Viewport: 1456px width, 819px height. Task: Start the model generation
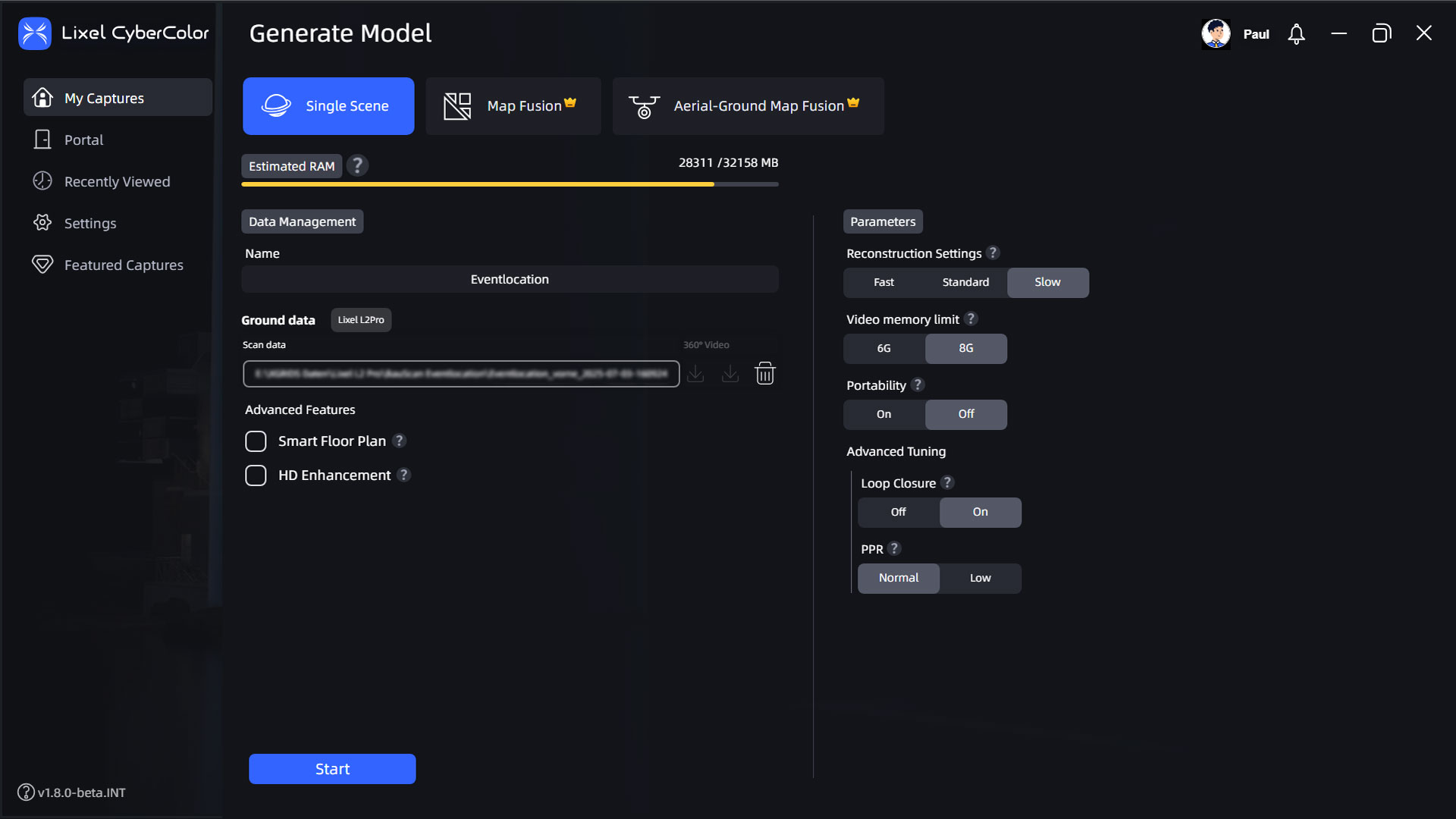point(332,769)
